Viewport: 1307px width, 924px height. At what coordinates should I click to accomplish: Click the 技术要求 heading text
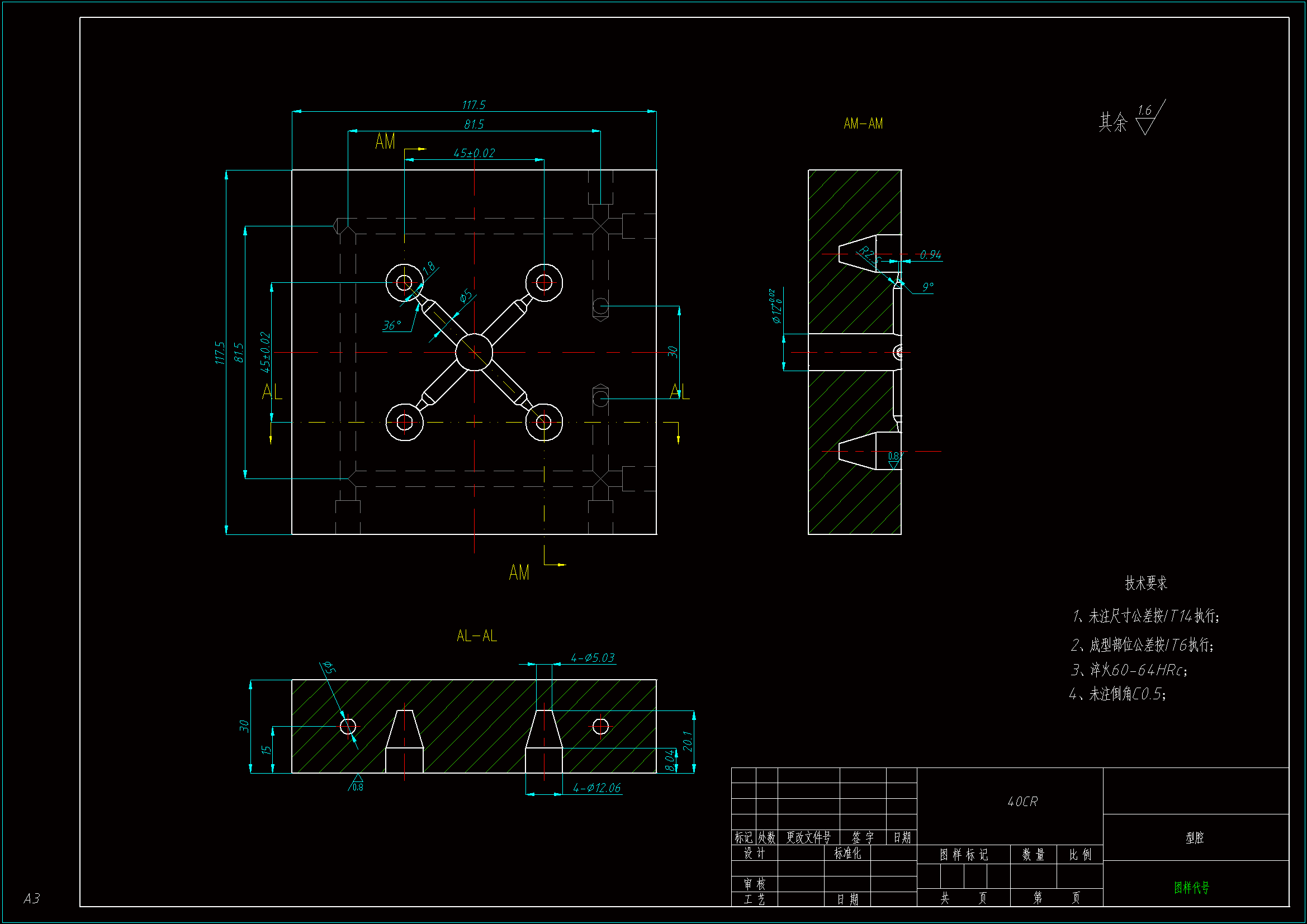(1145, 583)
